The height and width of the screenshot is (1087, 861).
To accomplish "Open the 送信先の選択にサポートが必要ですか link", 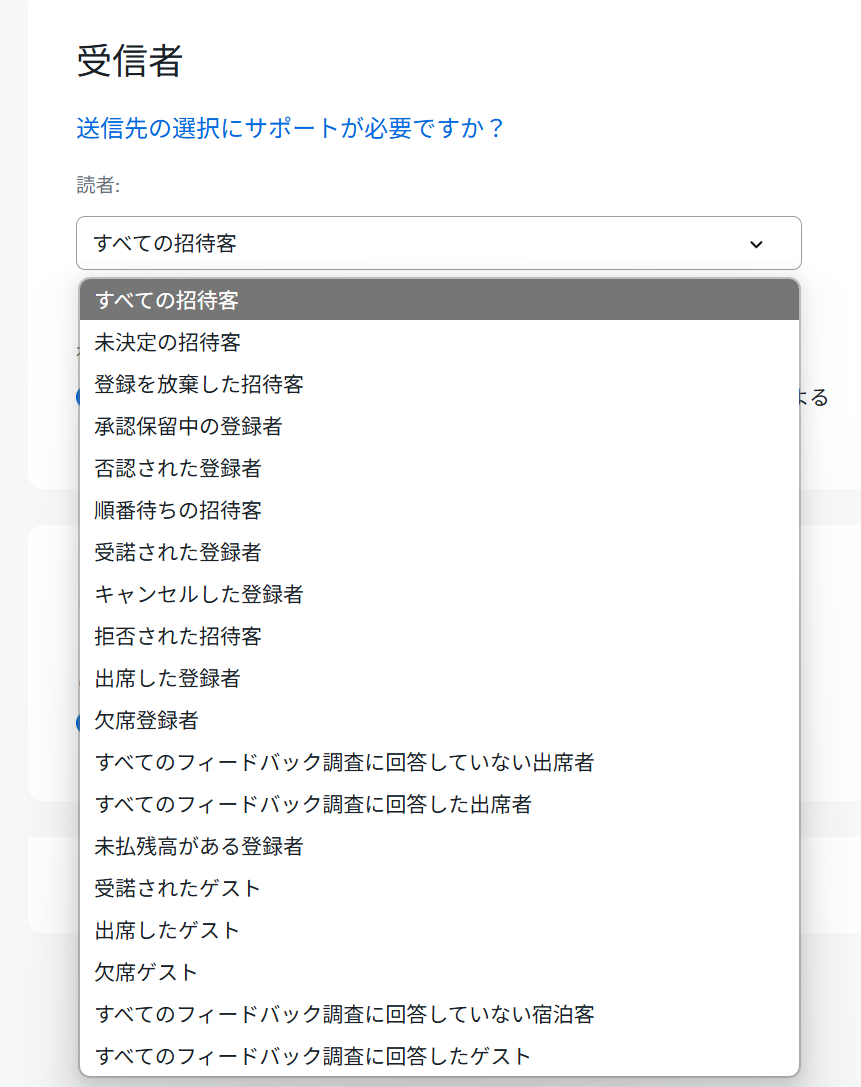I will tap(290, 128).
